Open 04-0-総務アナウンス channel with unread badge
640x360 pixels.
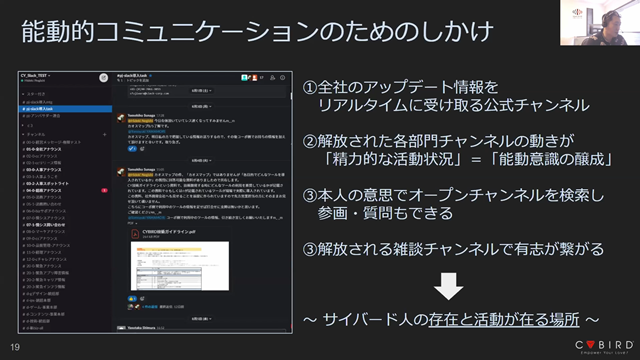click(x=65, y=191)
